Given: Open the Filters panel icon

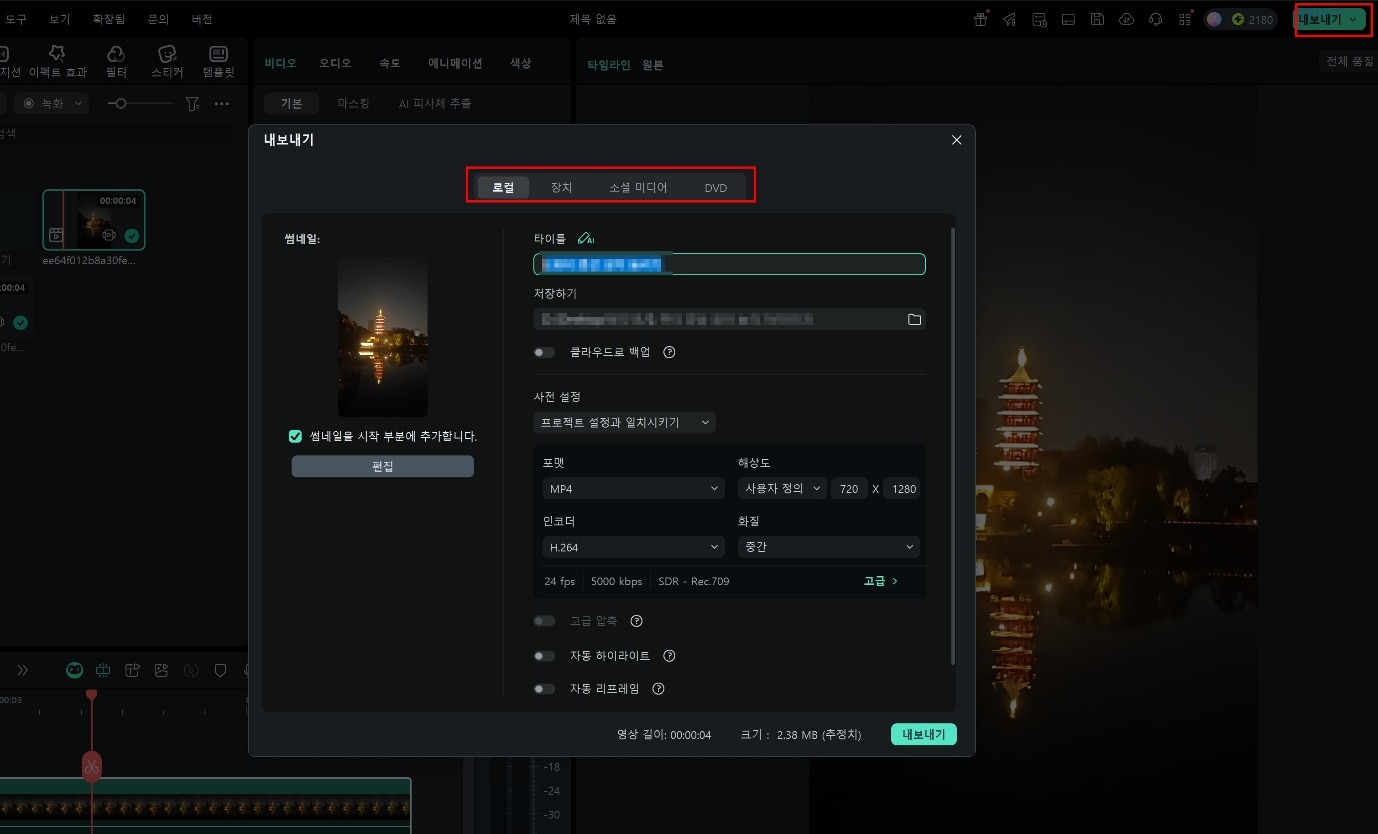Looking at the screenshot, I should coord(116,62).
